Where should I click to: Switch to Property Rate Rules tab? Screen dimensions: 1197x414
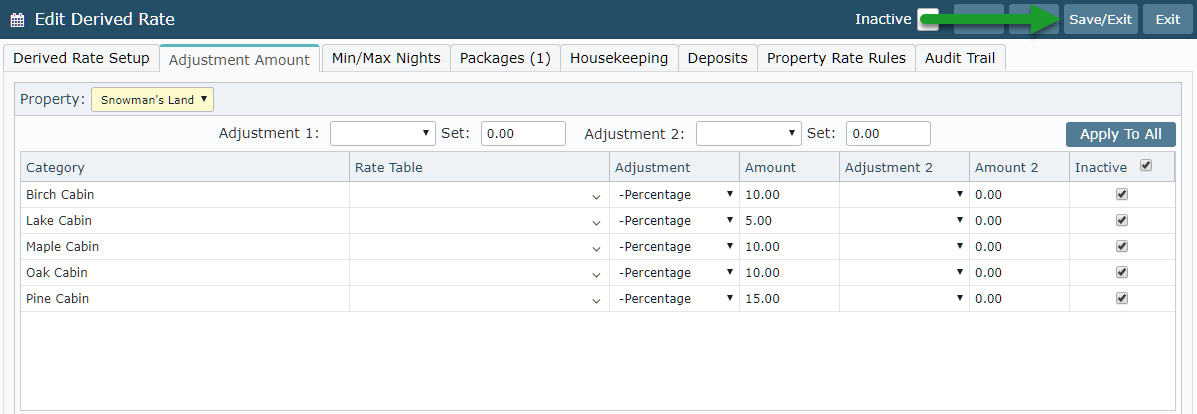point(837,58)
